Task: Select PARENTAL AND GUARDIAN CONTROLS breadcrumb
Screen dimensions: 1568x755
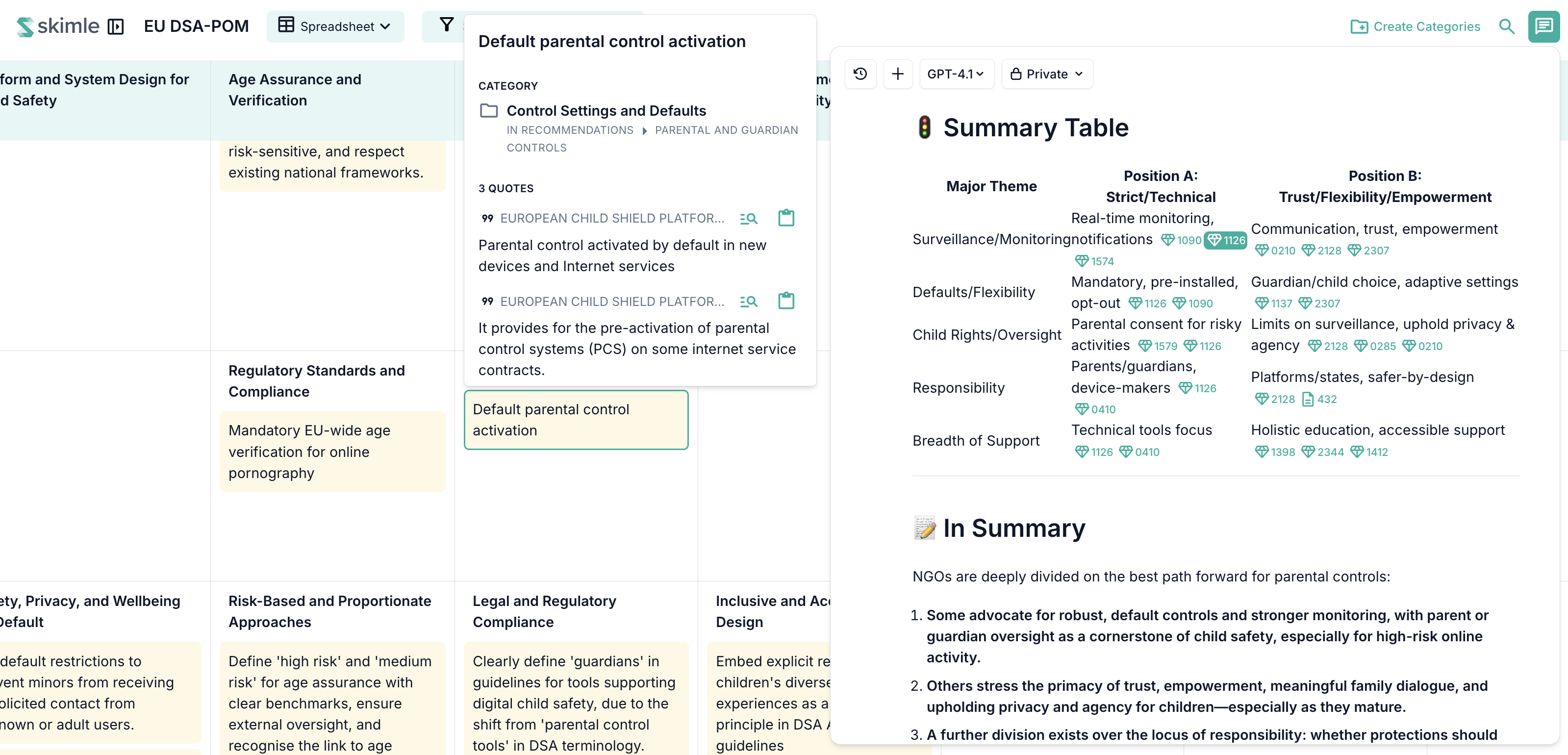Action: tap(726, 130)
